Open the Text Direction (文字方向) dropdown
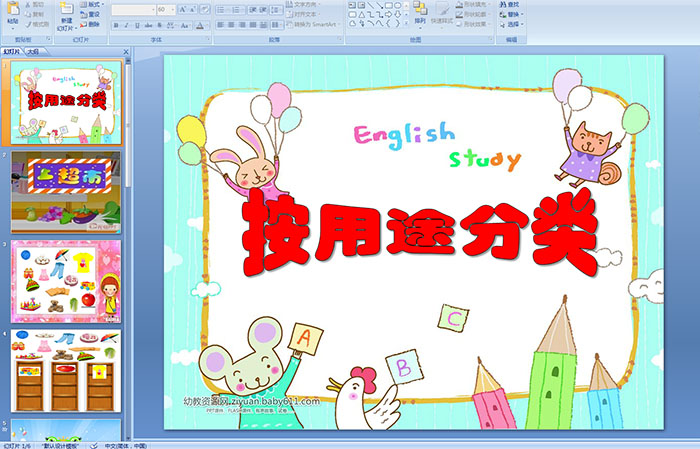This screenshot has height=449, width=700. pos(303,4)
